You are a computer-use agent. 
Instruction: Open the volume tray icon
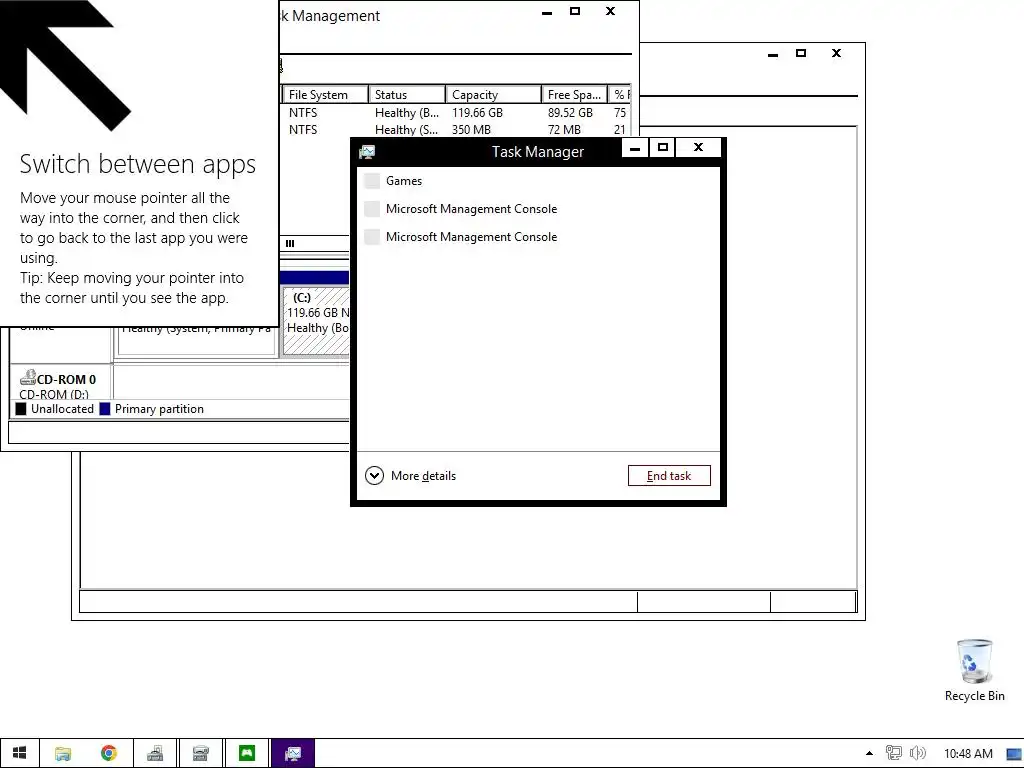coord(918,753)
